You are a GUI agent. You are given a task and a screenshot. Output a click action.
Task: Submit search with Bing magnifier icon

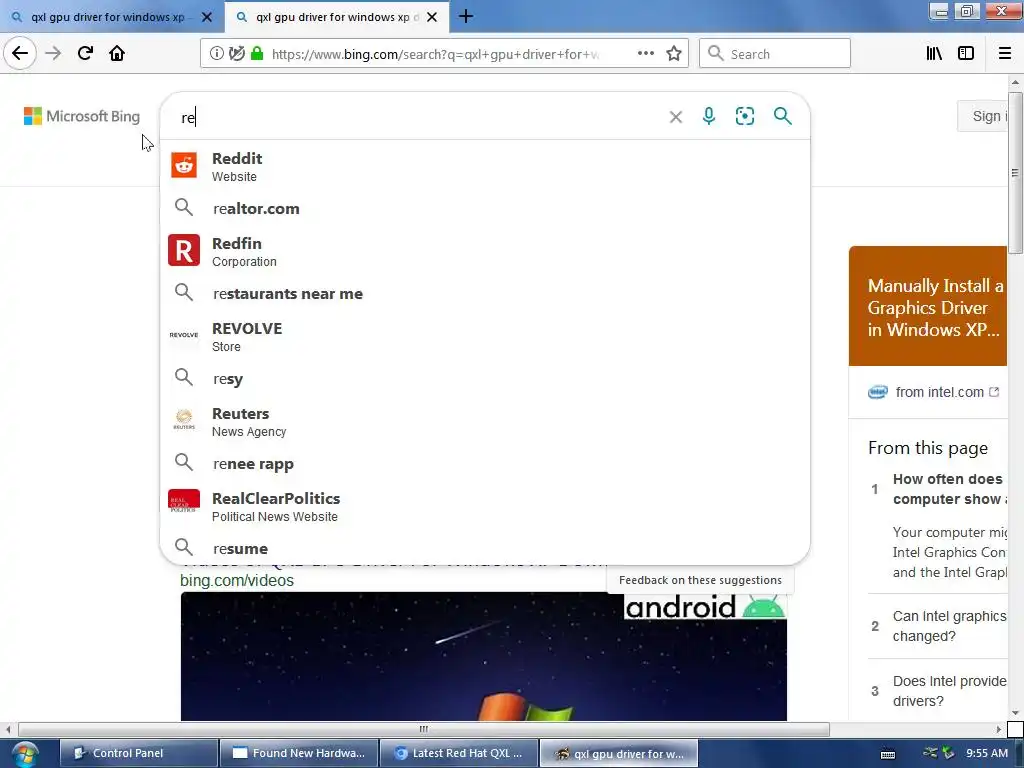click(782, 116)
